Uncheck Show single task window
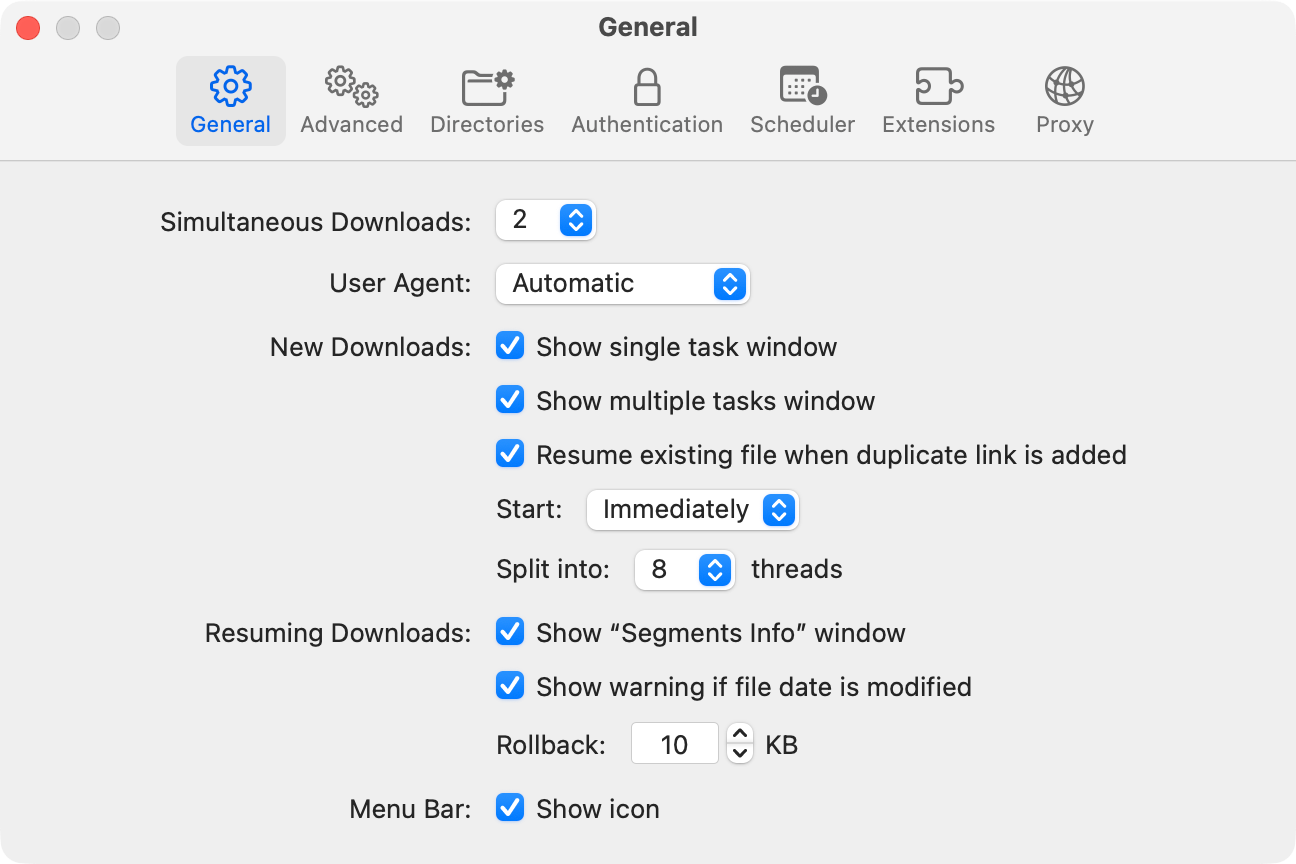The height and width of the screenshot is (864, 1296). coord(510,347)
